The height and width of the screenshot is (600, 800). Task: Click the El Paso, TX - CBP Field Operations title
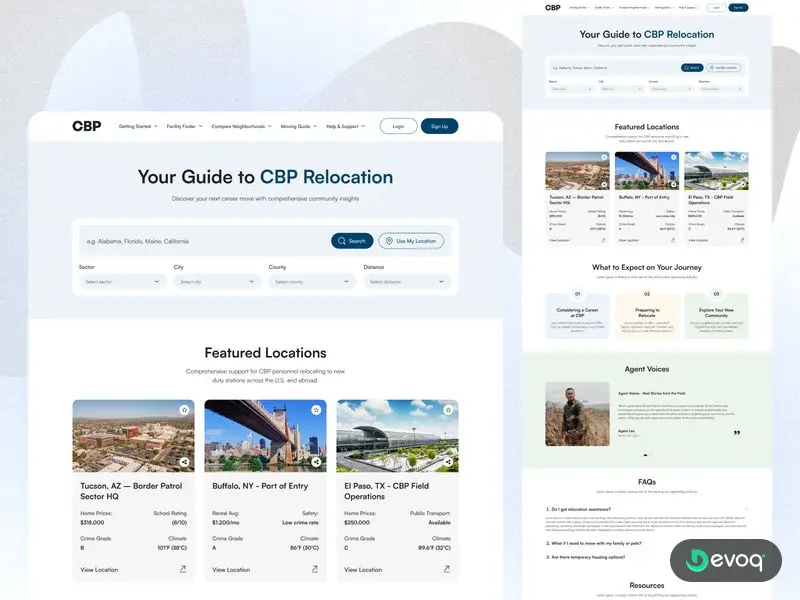tap(386, 491)
